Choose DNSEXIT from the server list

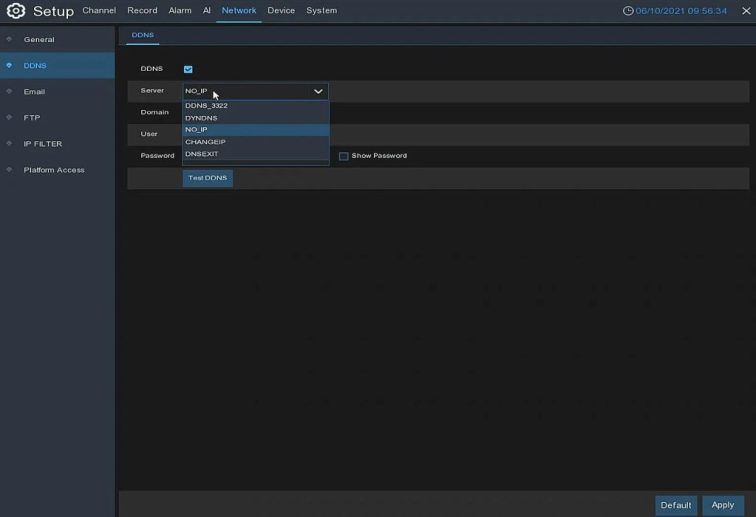256,154
